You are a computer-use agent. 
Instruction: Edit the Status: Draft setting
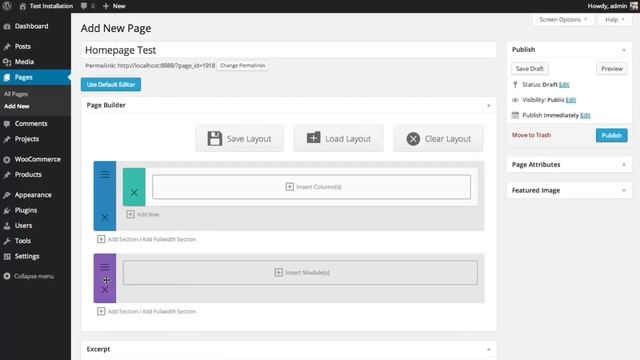[x=564, y=84]
